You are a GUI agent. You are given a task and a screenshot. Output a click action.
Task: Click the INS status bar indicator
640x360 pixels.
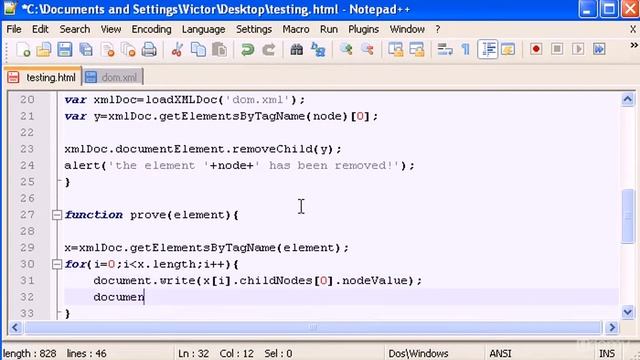click(x=607, y=353)
